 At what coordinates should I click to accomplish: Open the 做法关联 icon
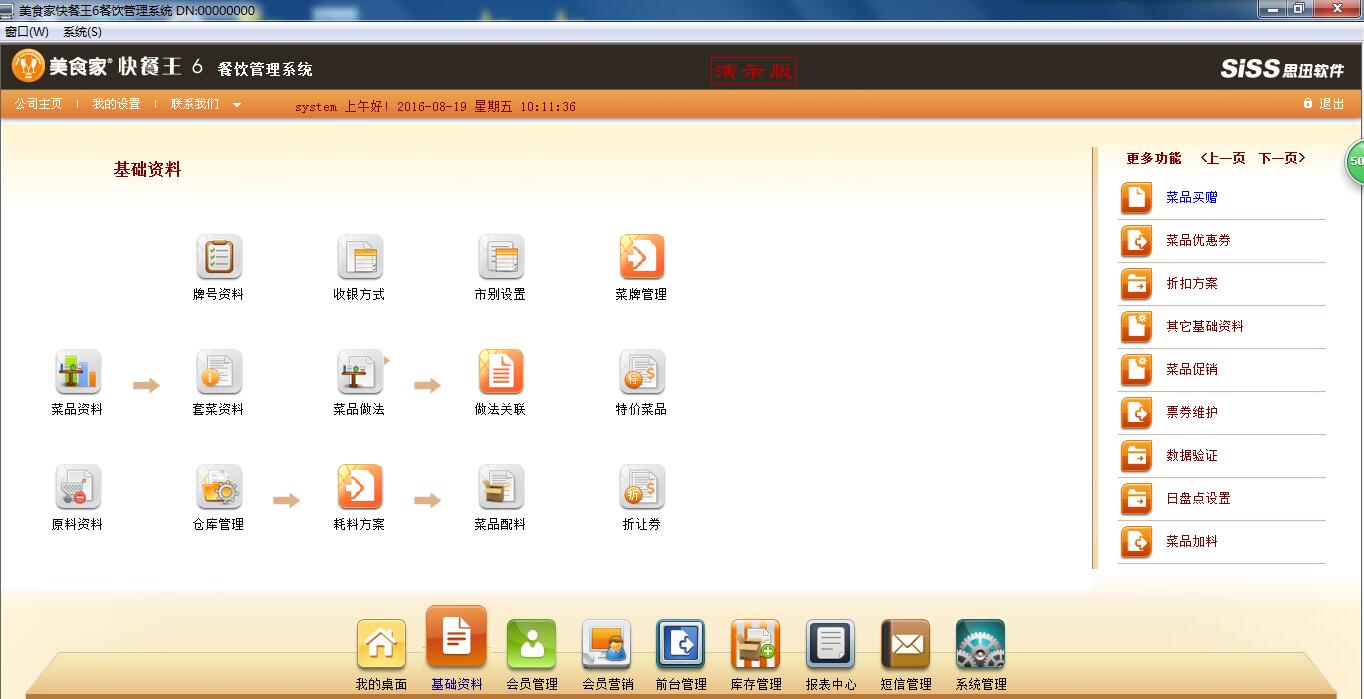(501, 372)
